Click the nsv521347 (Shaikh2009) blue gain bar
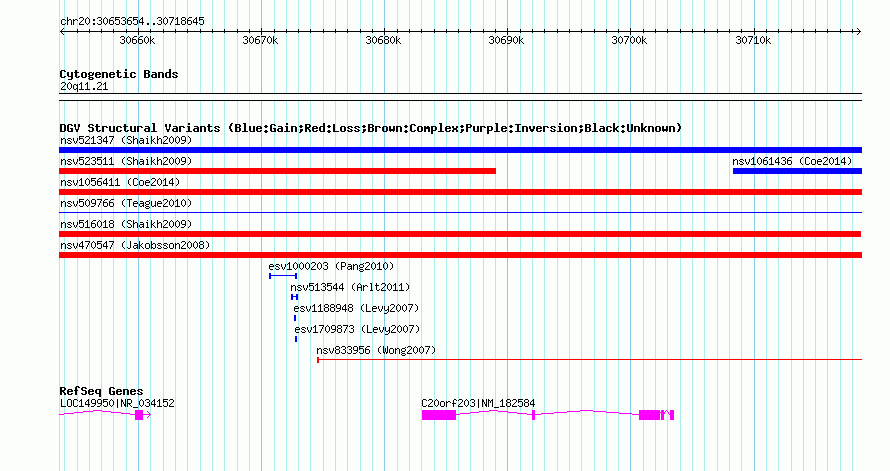The height and width of the screenshot is (471, 890). click(x=460, y=150)
